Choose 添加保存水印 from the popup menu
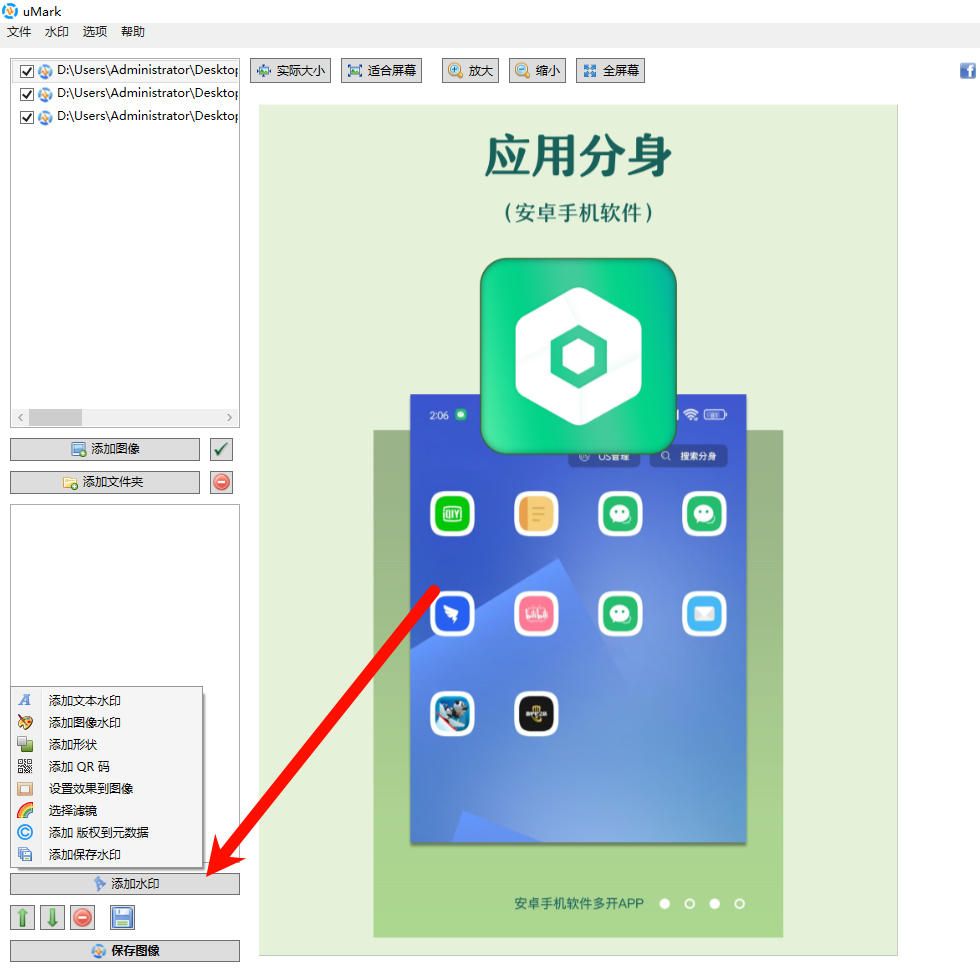The height and width of the screenshot is (970, 980). (107, 854)
